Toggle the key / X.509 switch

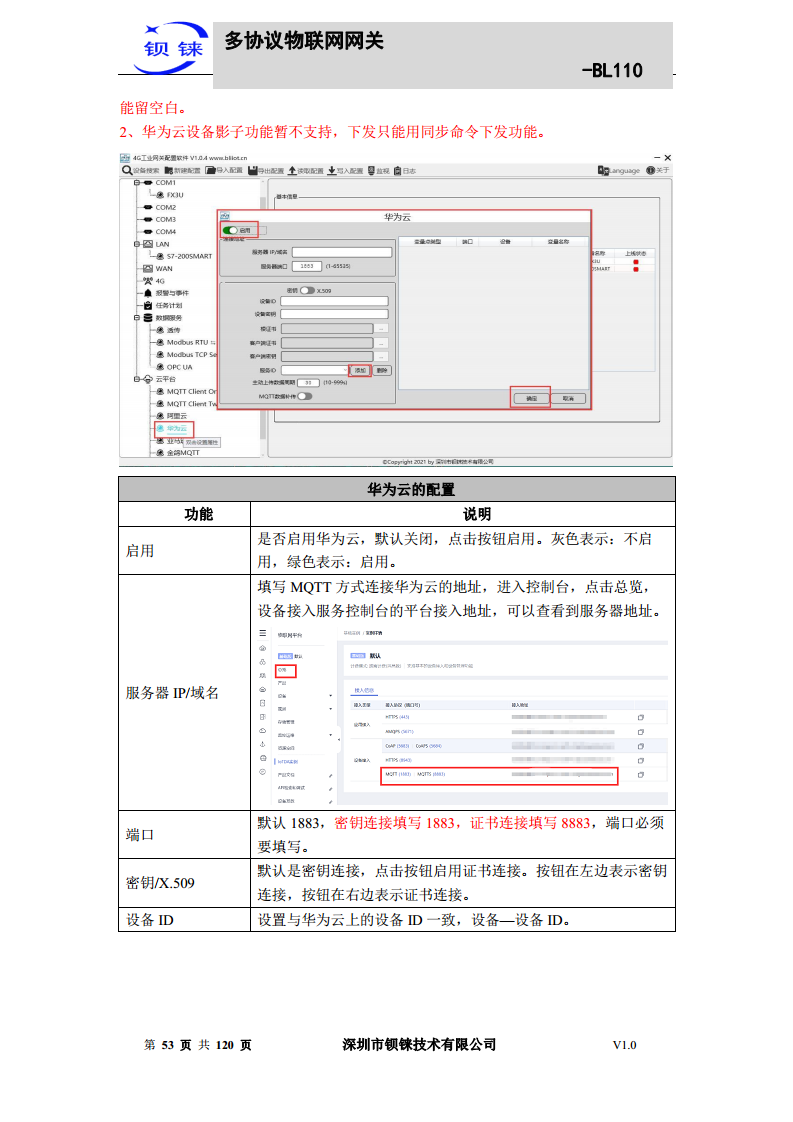point(307,291)
